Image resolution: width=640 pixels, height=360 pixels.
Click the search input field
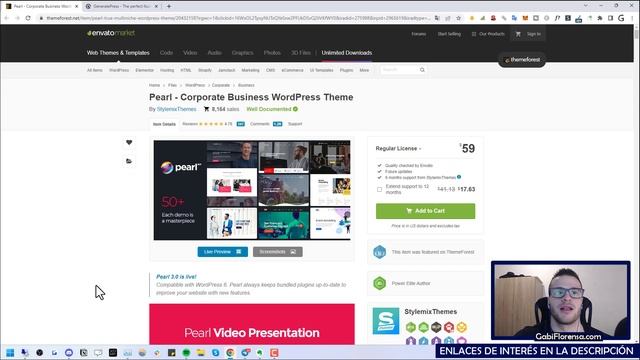point(400,70)
